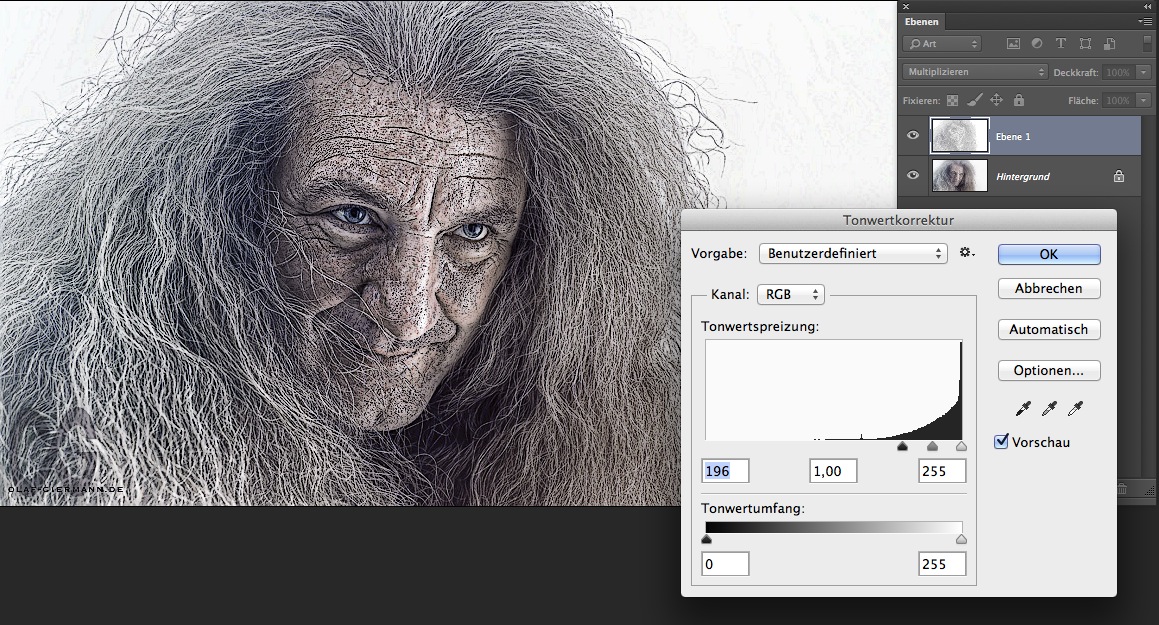Lock transparent pixels in Fixieren row

952,100
